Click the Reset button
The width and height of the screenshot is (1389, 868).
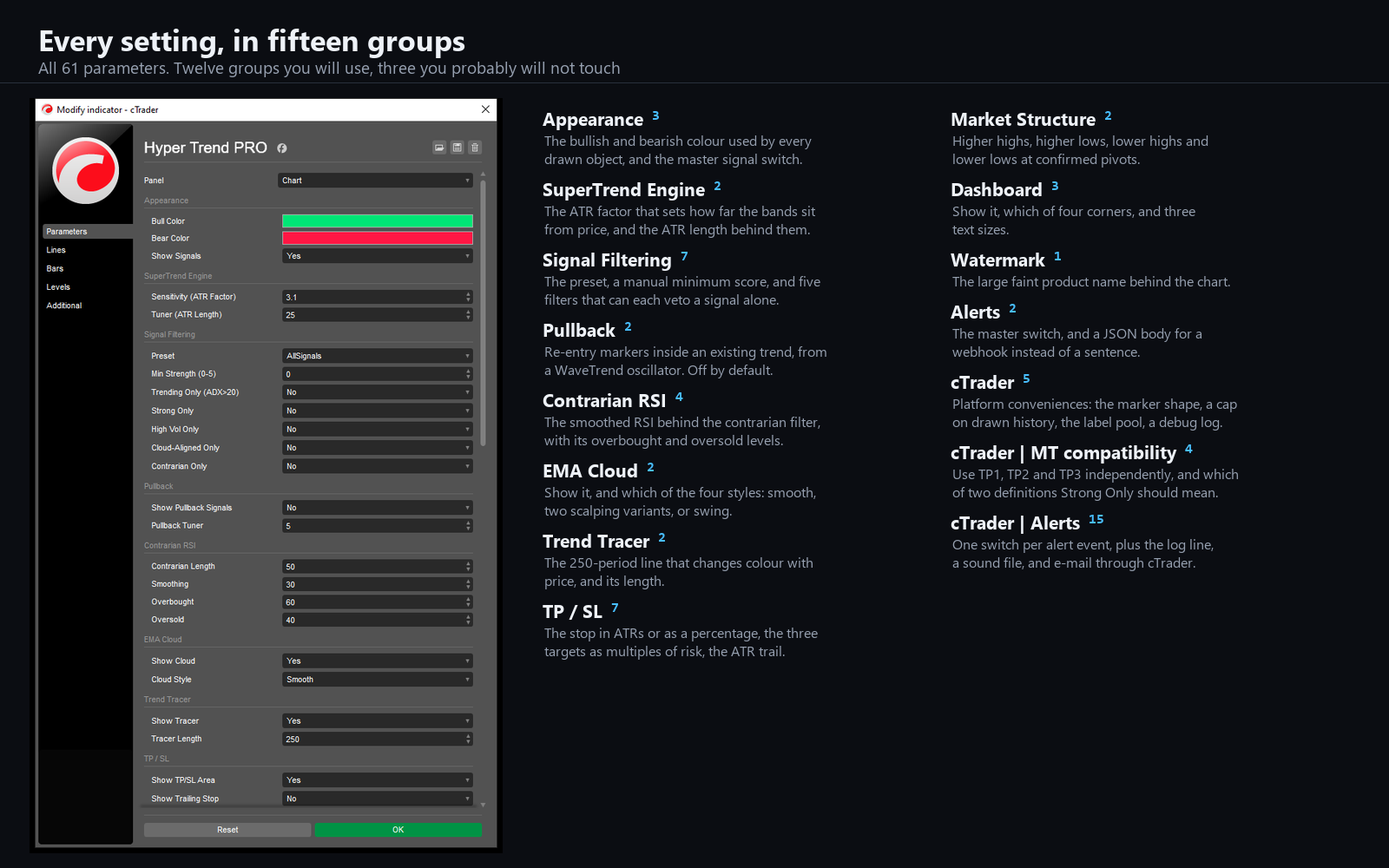coord(227,830)
